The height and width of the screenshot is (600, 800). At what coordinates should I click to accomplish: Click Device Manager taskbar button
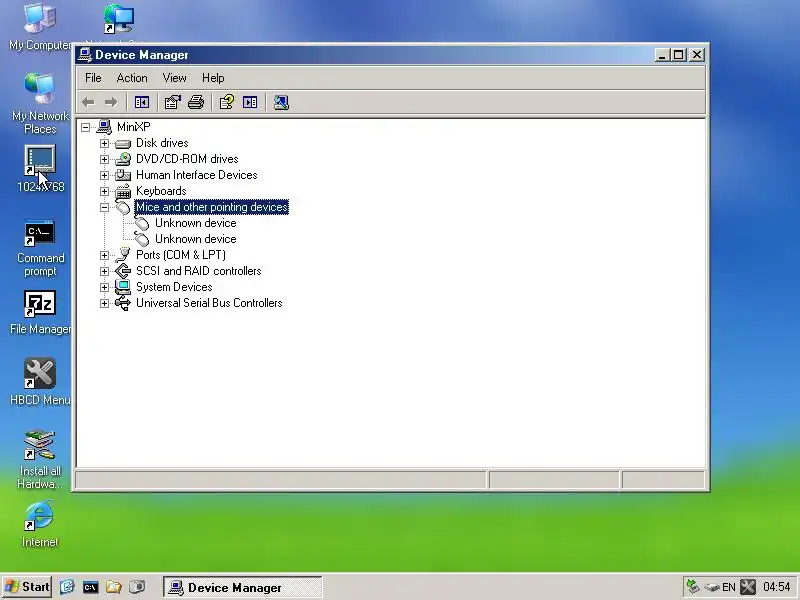coord(242,587)
